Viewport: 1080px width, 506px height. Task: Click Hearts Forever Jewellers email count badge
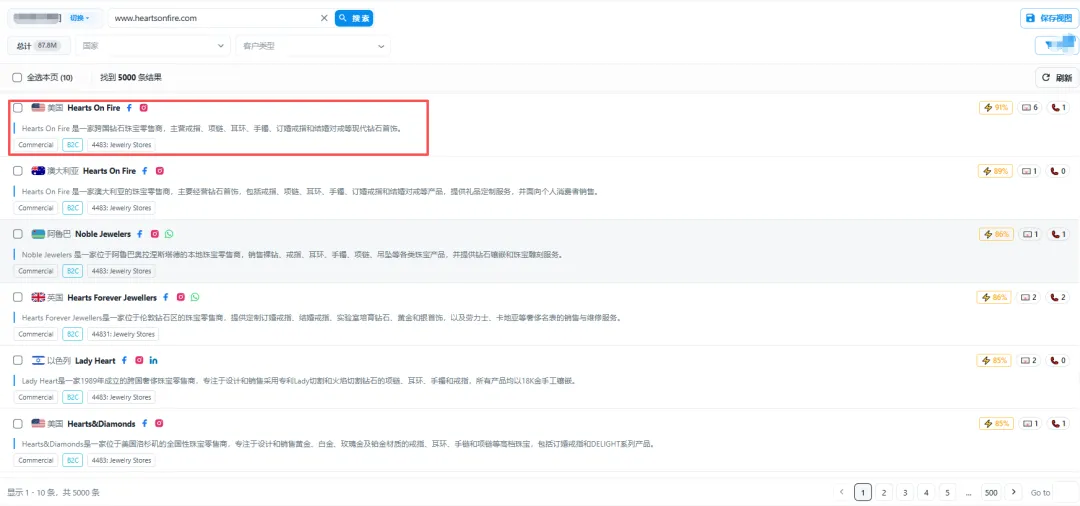click(1030, 297)
